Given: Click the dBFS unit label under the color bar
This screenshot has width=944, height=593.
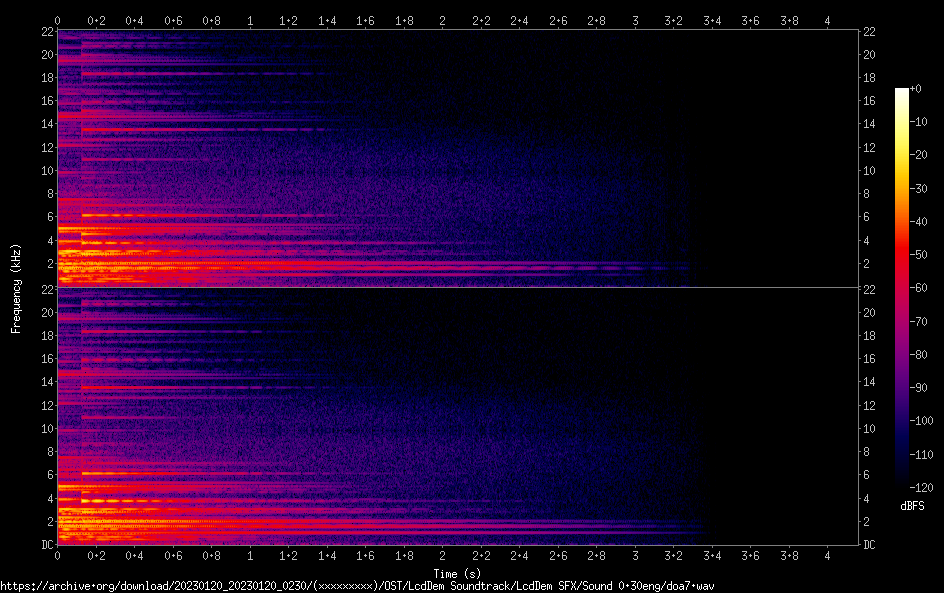Looking at the screenshot, I should tap(912, 506).
